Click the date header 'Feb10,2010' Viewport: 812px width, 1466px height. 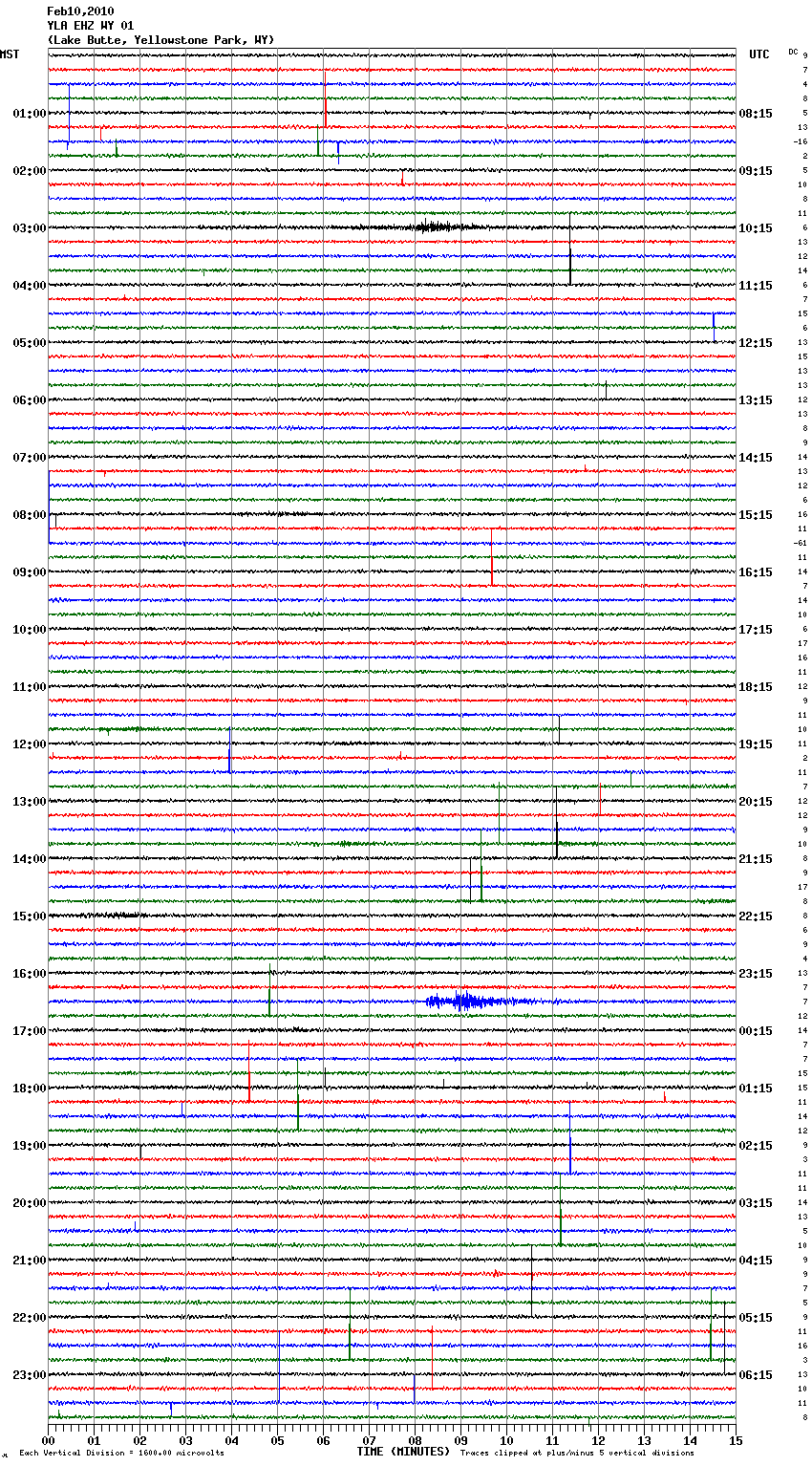(80, 11)
